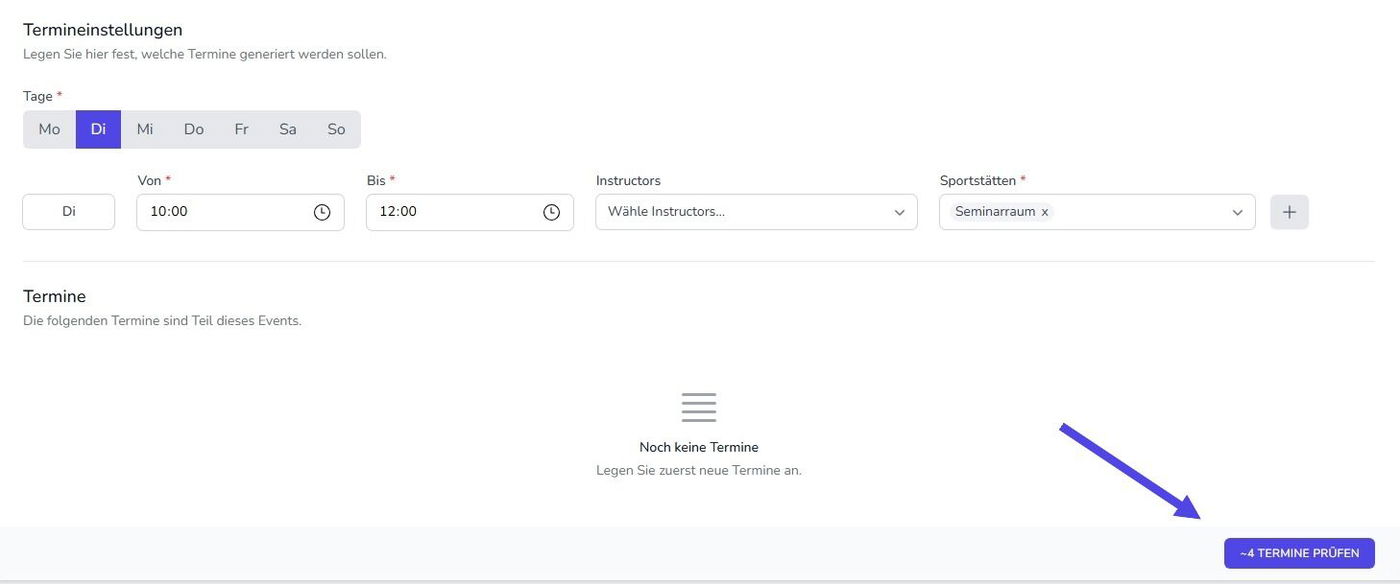Click the clock icon in Bis field

click(551, 212)
